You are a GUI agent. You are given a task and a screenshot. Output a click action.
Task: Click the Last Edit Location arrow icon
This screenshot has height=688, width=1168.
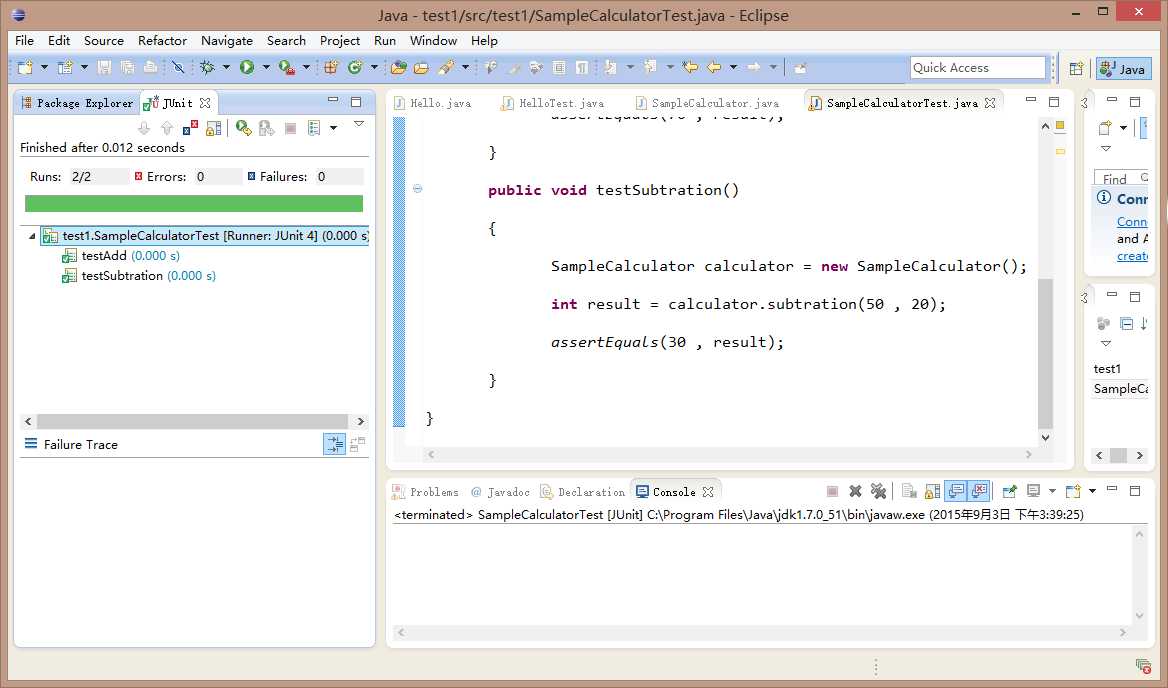[691, 68]
